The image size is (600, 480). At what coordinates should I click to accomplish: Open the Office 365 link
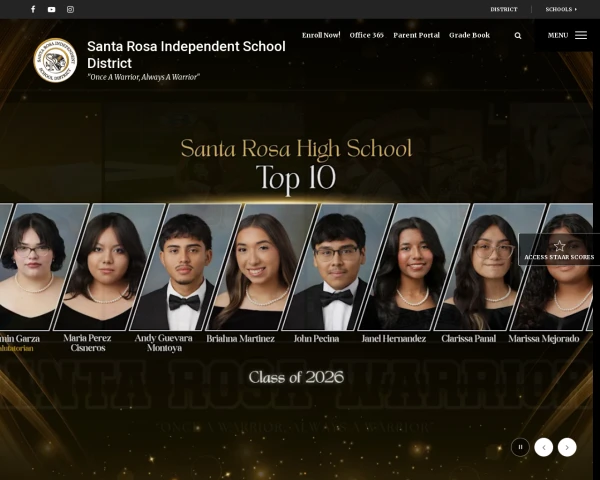click(x=367, y=35)
